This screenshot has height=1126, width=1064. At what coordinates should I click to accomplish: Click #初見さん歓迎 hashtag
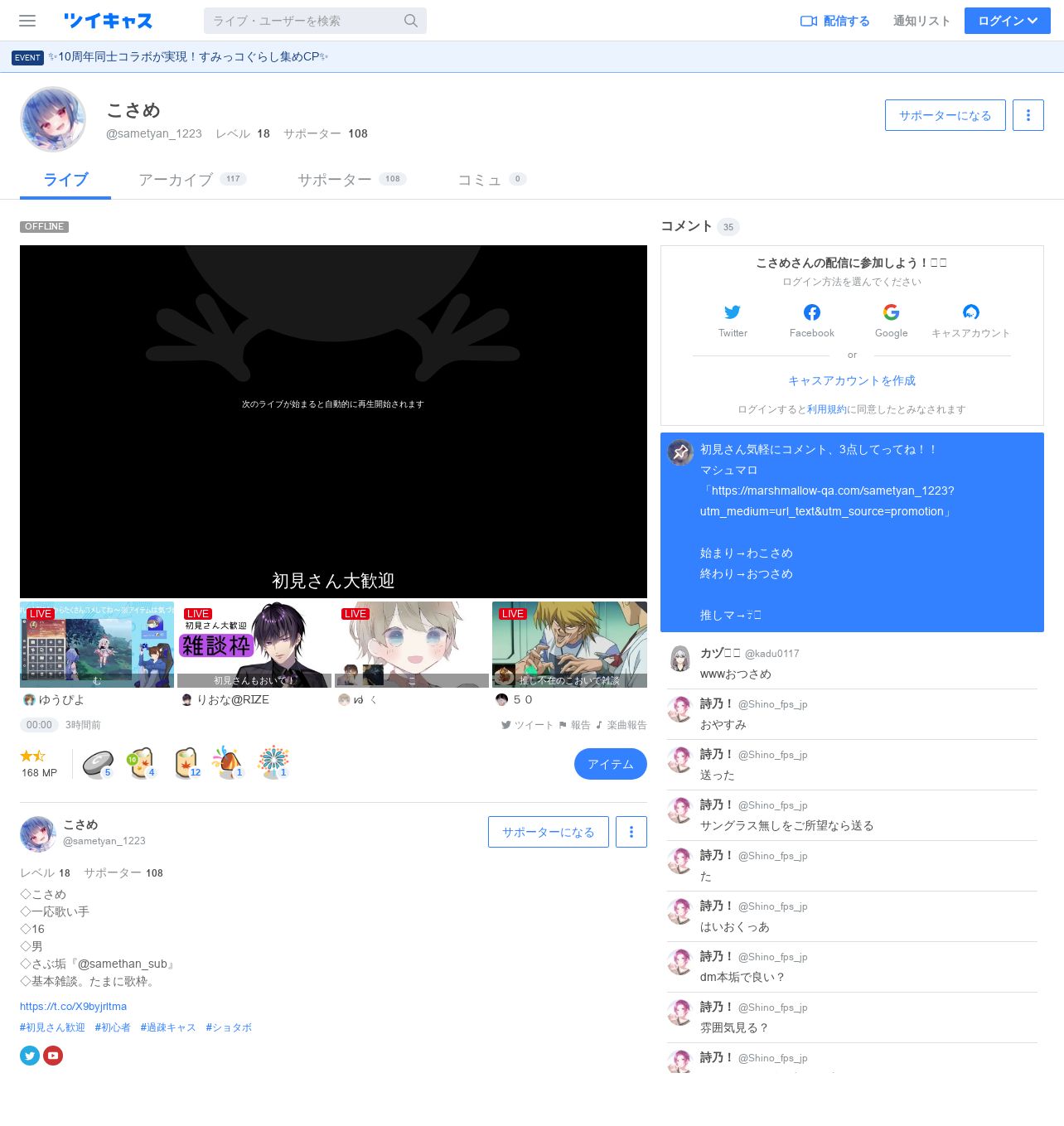click(x=52, y=1027)
